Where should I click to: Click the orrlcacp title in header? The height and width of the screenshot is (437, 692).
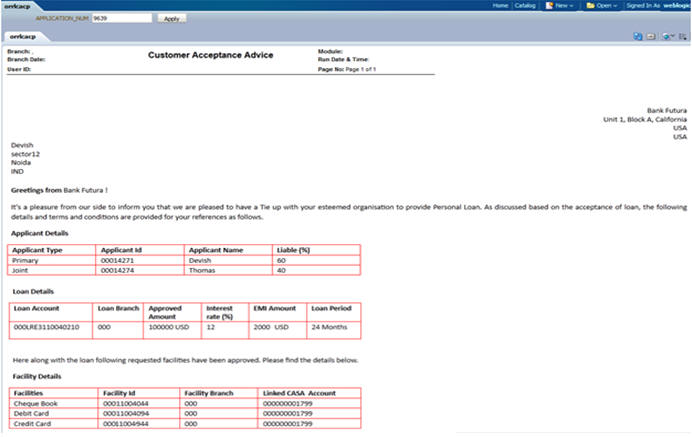click(x=17, y=6)
